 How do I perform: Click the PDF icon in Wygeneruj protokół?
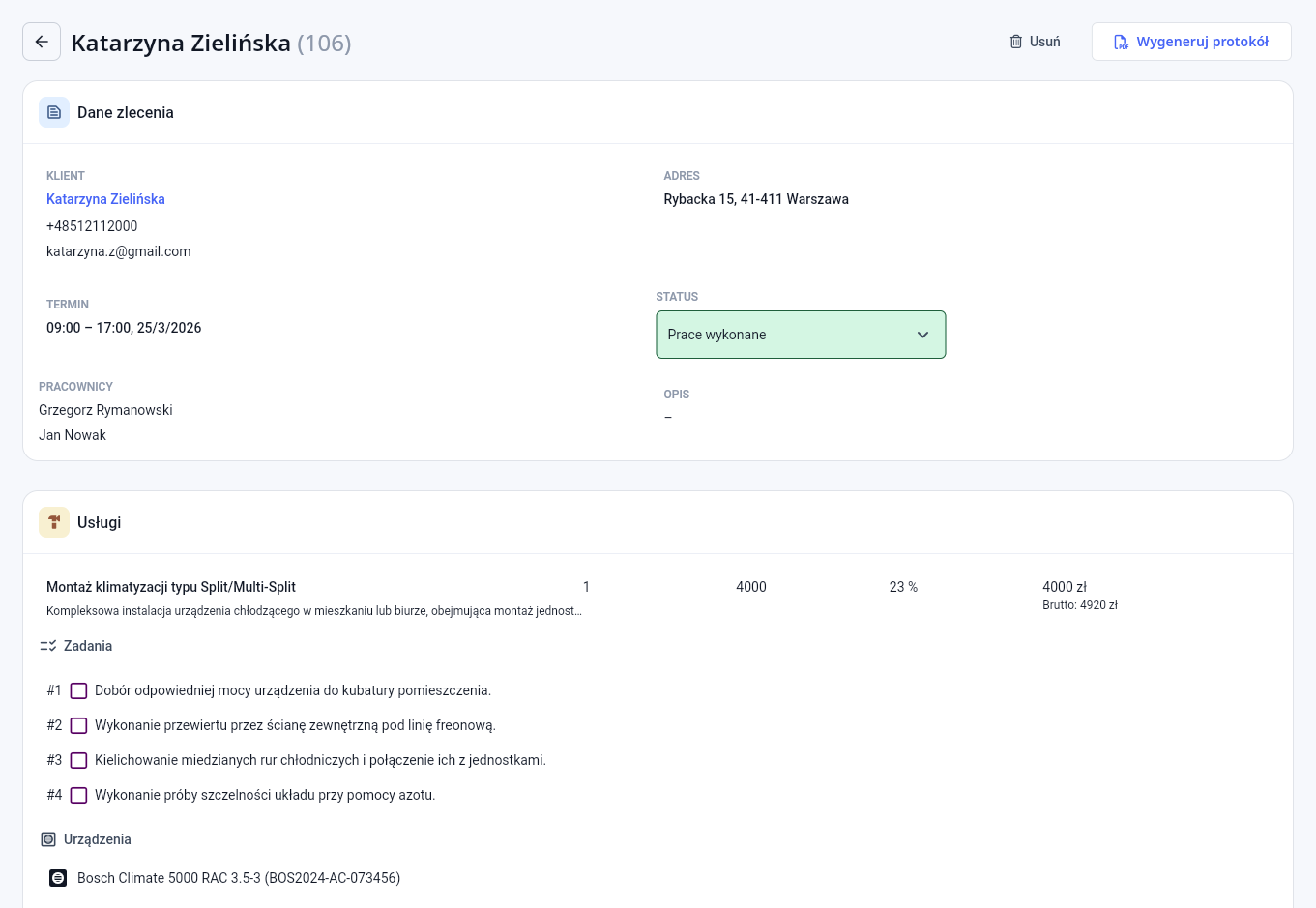[x=1121, y=42]
